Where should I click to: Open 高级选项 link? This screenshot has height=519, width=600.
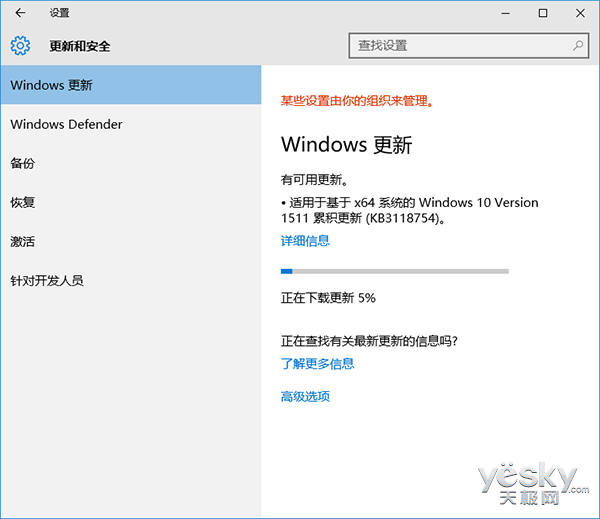tap(305, 397)
